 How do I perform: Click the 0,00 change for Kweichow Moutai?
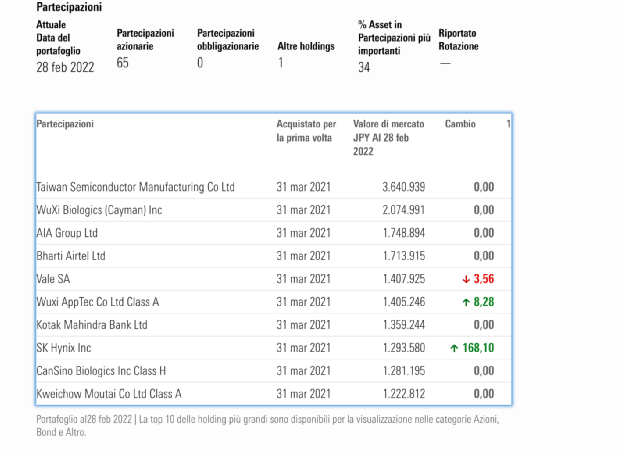(484, 394)
